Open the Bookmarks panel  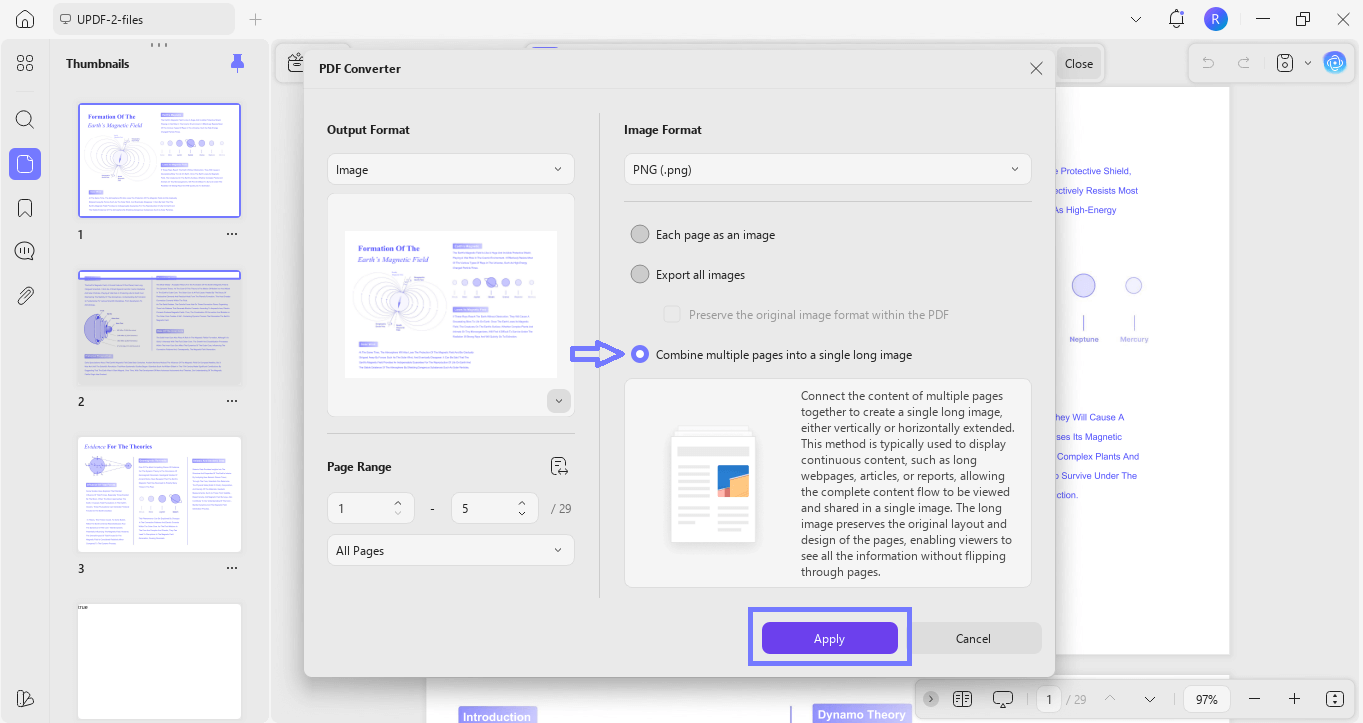coord(25,207)
